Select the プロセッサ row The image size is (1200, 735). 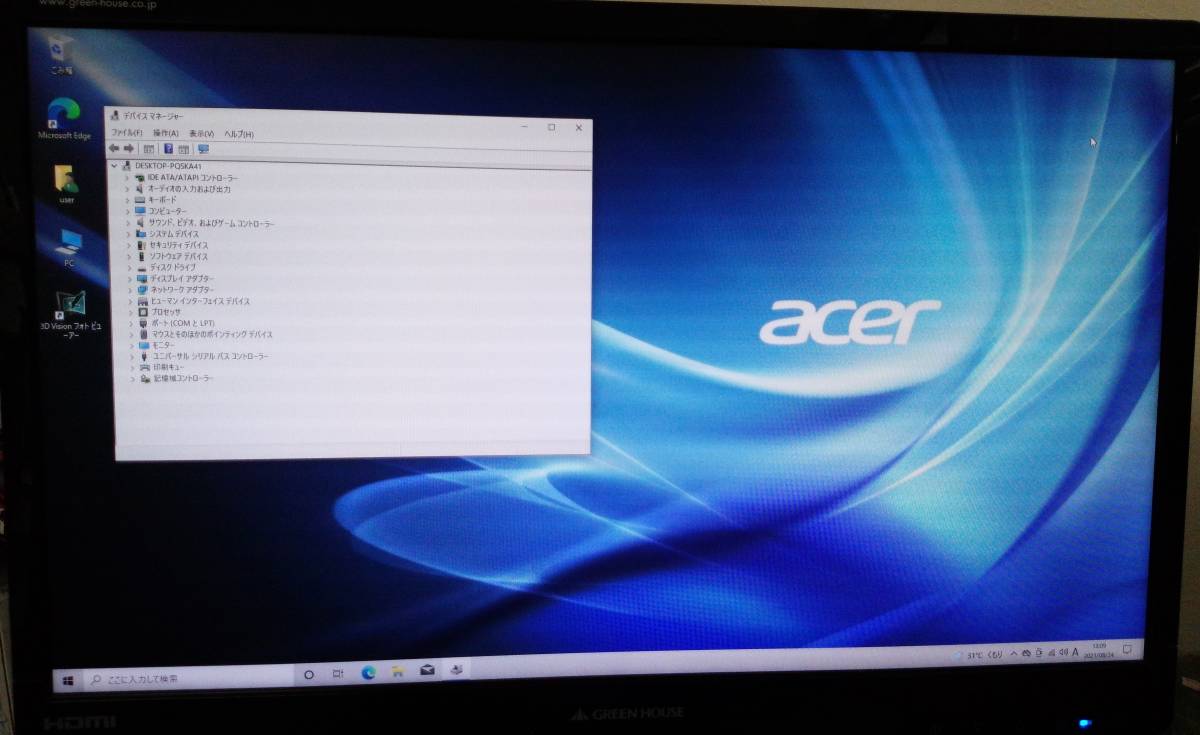(x=159, y=312)
